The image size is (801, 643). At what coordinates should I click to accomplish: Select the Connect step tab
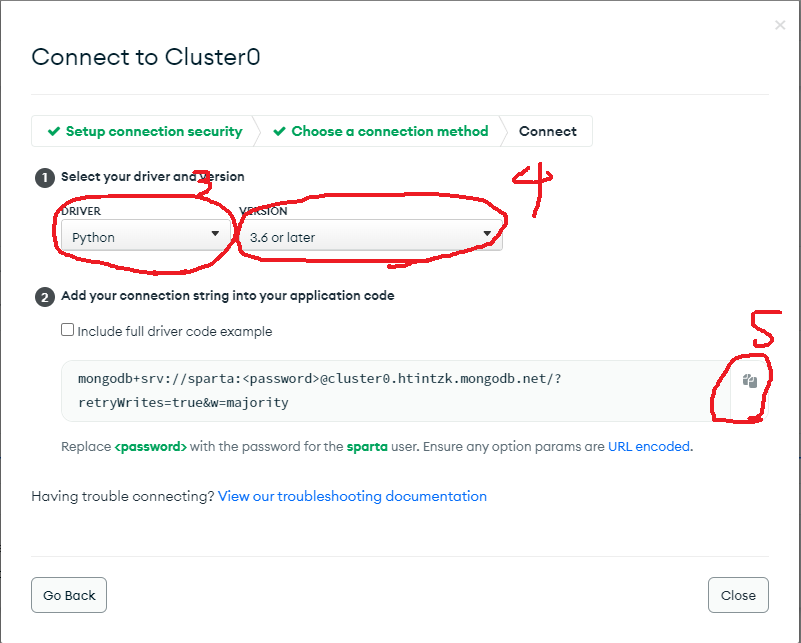click(x=548, y=131)
